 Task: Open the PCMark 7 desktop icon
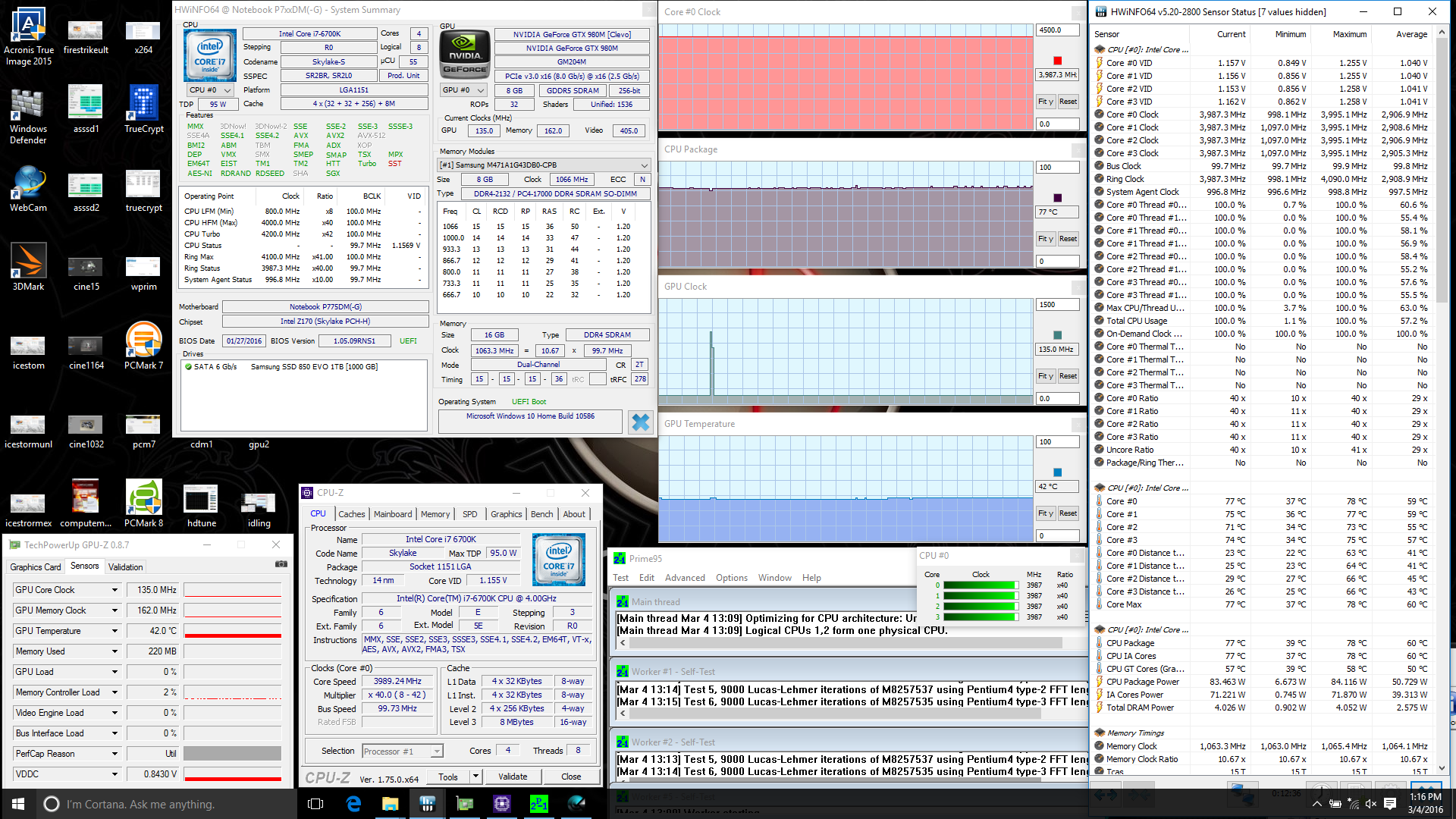[143, 347]
